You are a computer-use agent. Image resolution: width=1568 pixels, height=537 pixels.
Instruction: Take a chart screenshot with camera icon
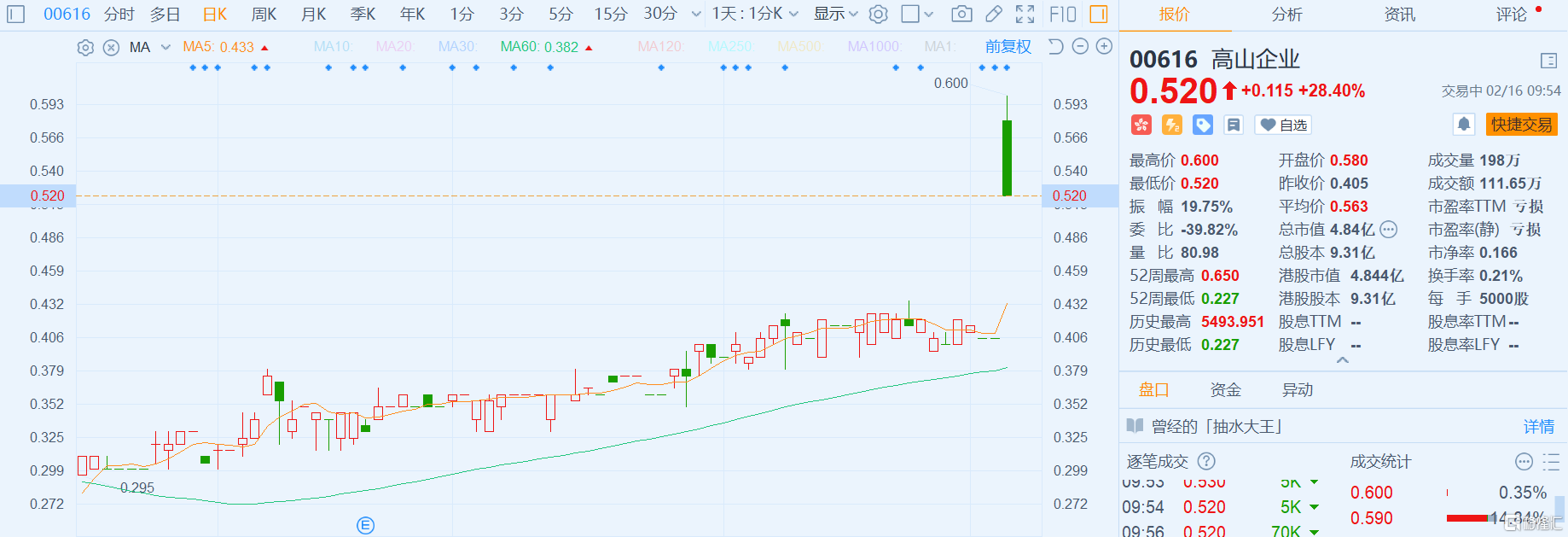coord(961,15)
